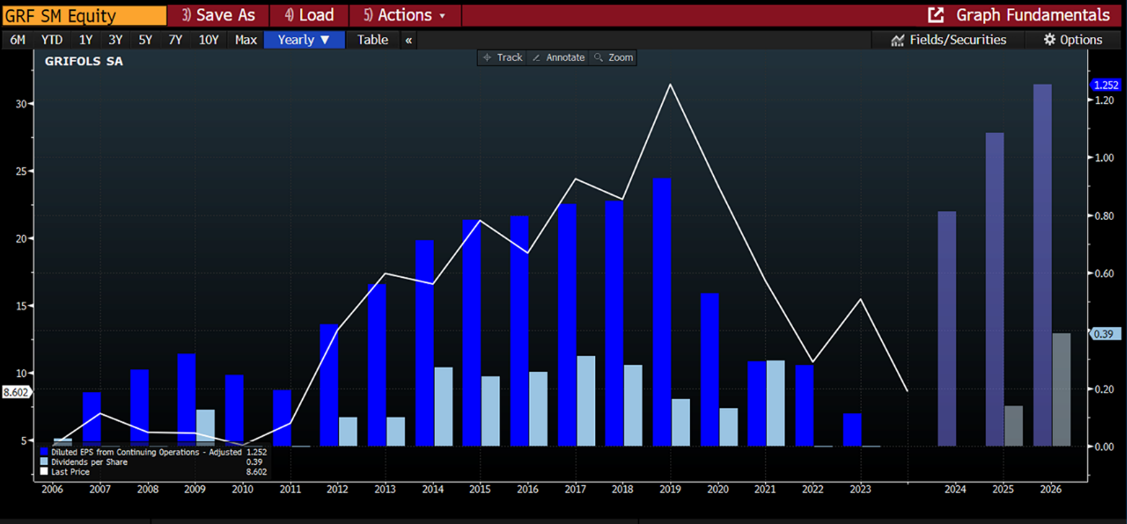The height and width of the screenshot is (524, 1127).
Task: Click the Last Price legend white swatch
Action: click(43, 472)
